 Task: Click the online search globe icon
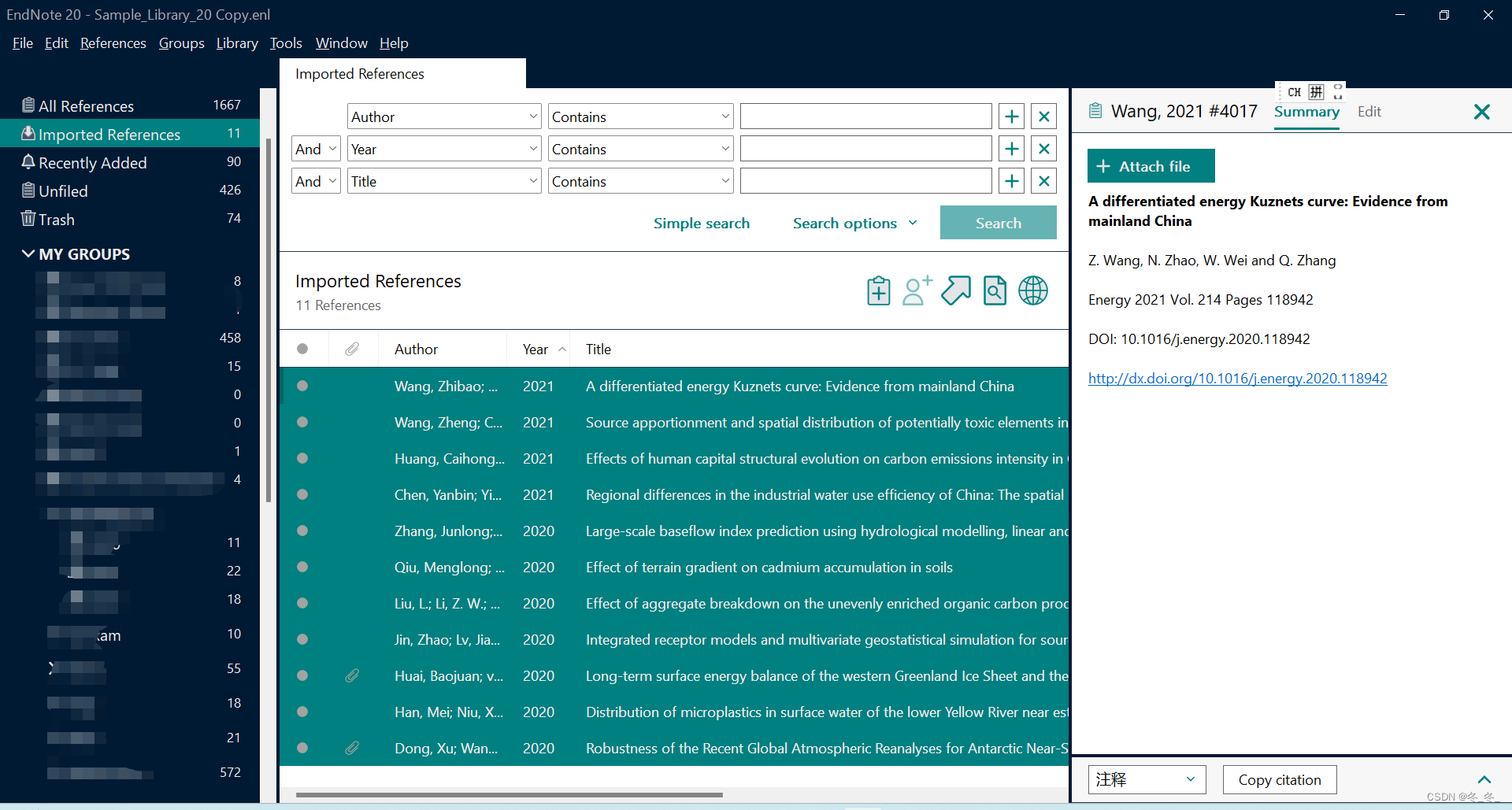(x=1033, y=290)
